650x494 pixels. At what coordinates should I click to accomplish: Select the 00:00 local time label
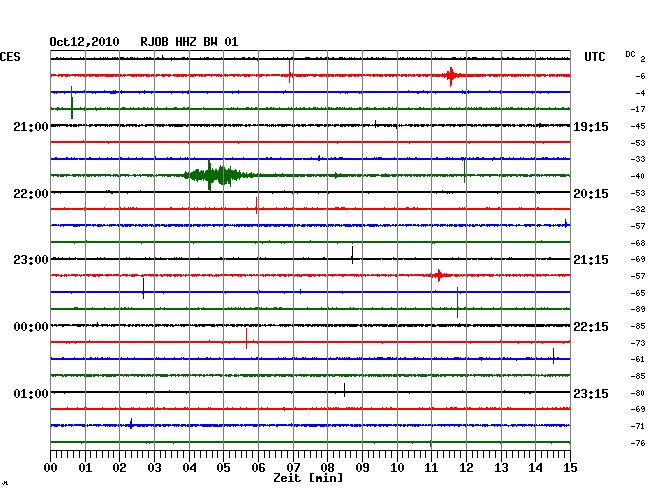click(31, 327)
